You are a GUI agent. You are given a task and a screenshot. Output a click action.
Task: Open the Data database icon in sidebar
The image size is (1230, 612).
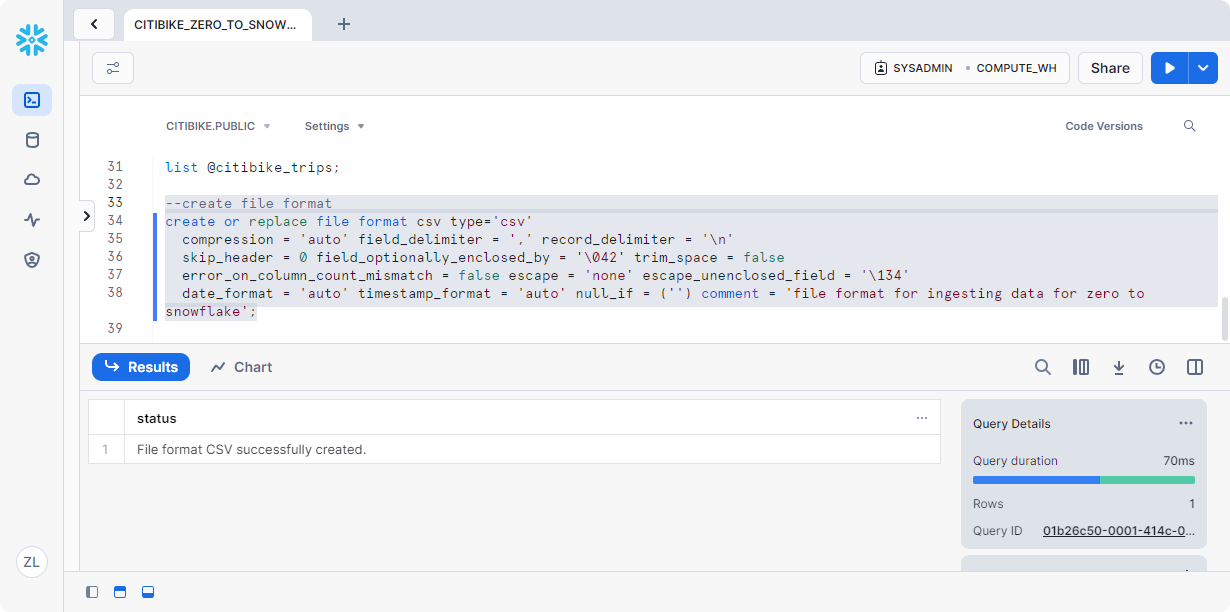pyautogui.click(x=32, y=140)
